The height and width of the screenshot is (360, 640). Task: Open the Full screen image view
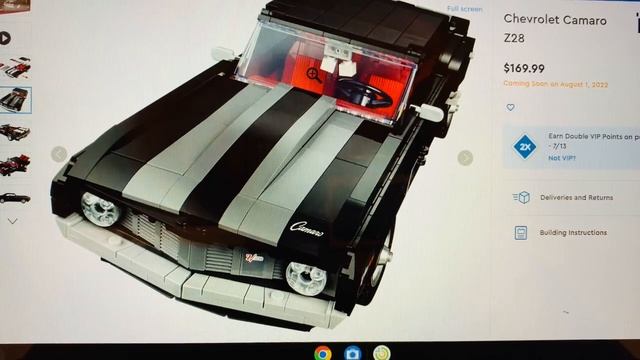tap(464, 9)
